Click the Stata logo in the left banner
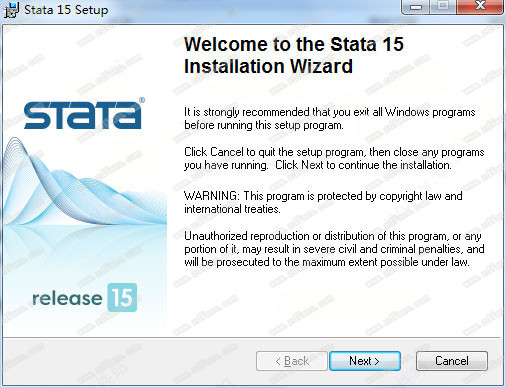This screenshot has width=506, height=388. [83, 113]
